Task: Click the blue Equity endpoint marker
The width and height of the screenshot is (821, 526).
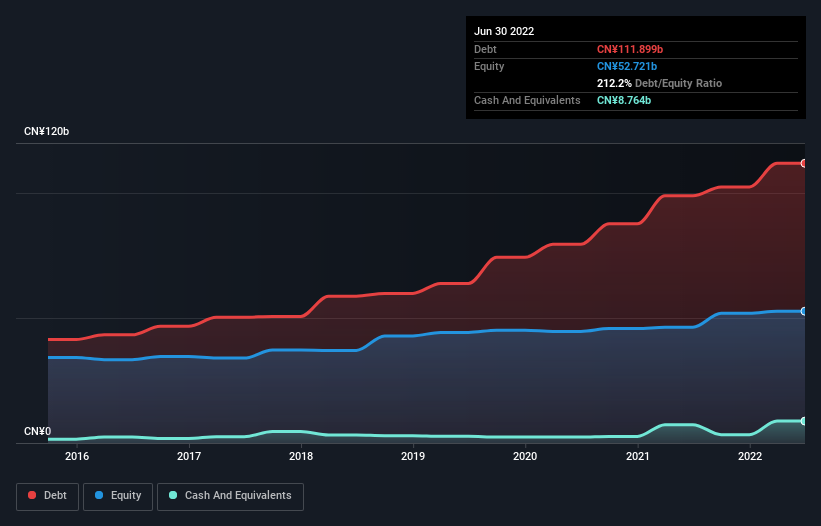Action: tap(804, 311)
